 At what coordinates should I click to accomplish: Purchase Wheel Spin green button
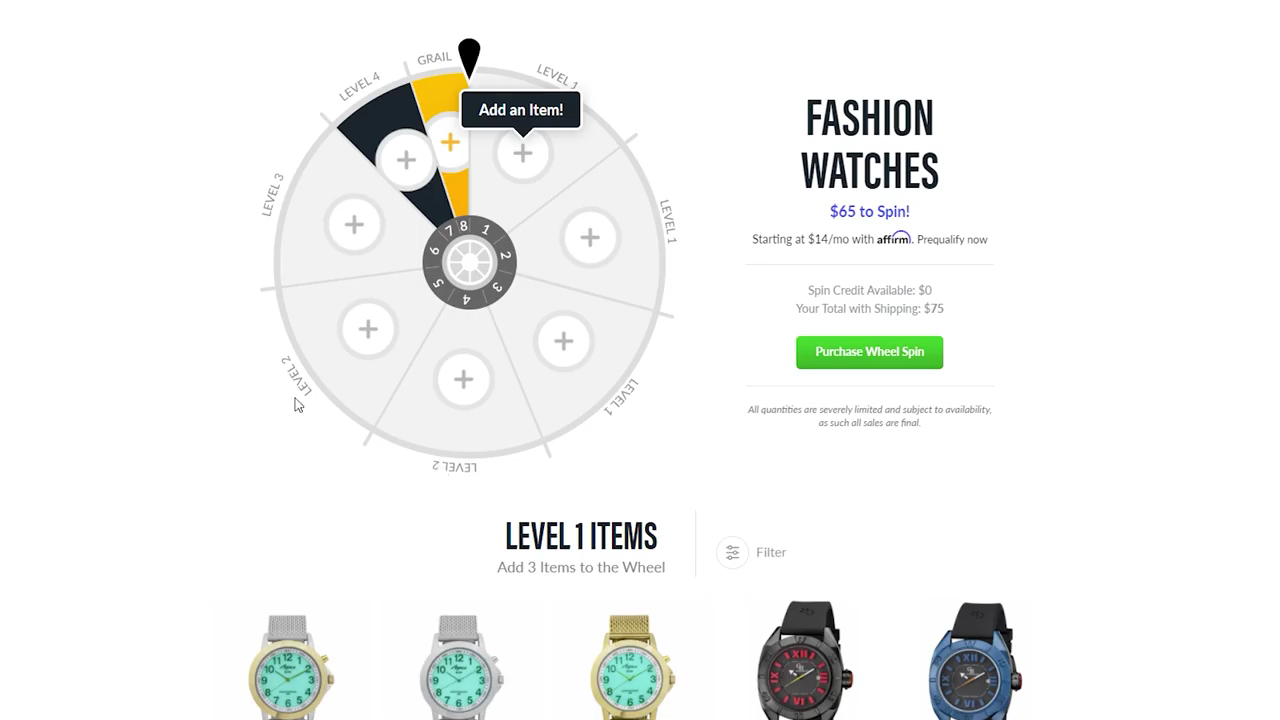[869, 352]
